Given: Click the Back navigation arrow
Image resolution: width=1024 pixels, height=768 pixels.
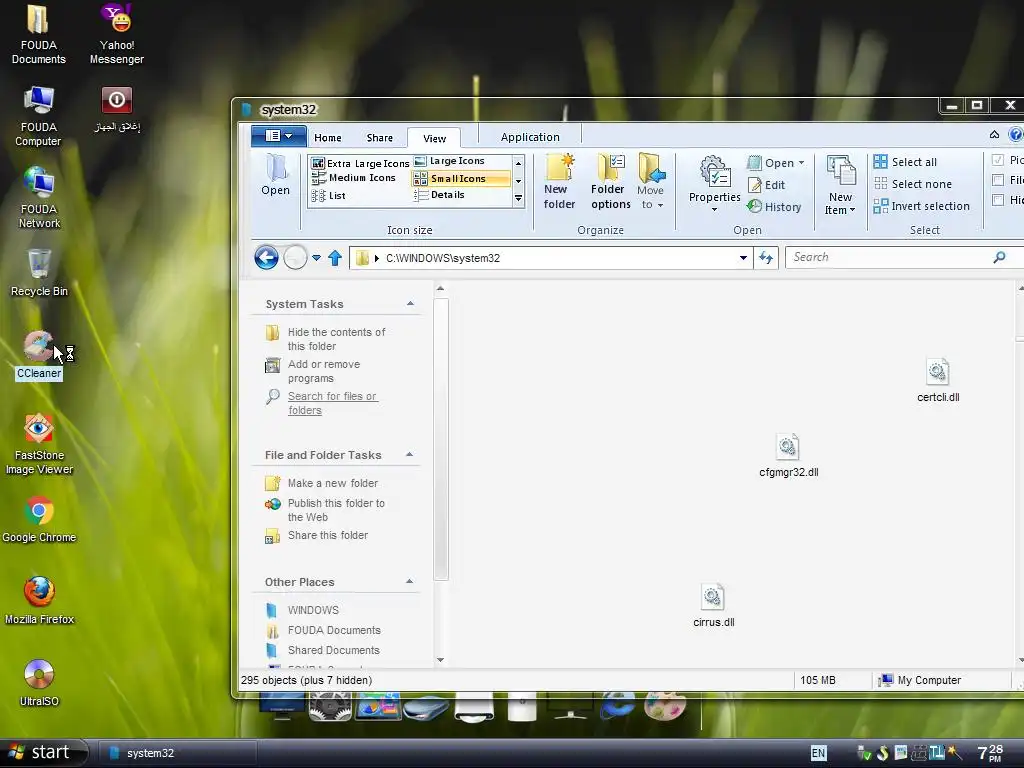Looking at the screenshot, I should click(266, 258).
